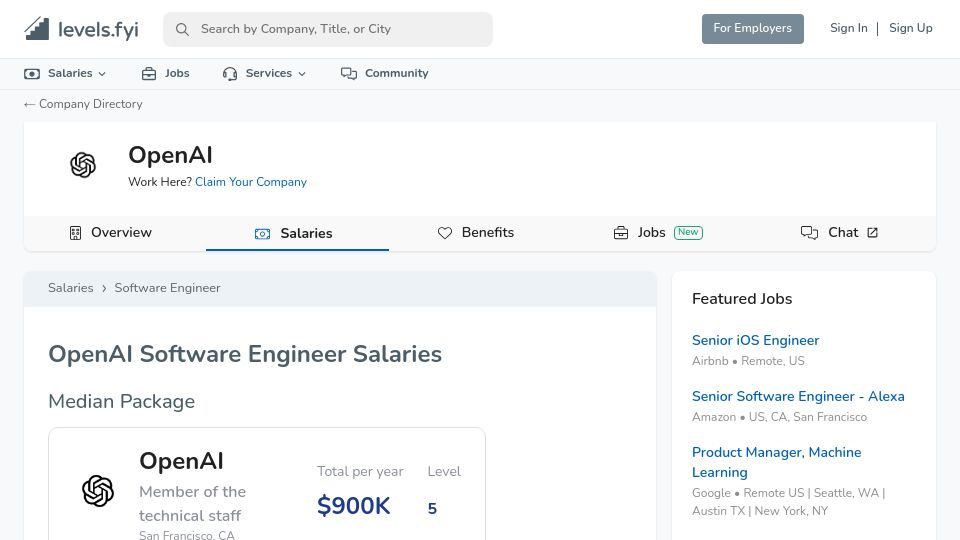960x540 pixels.
Task: Click the OpenAI logo in company header
Action: coord(83,165)
